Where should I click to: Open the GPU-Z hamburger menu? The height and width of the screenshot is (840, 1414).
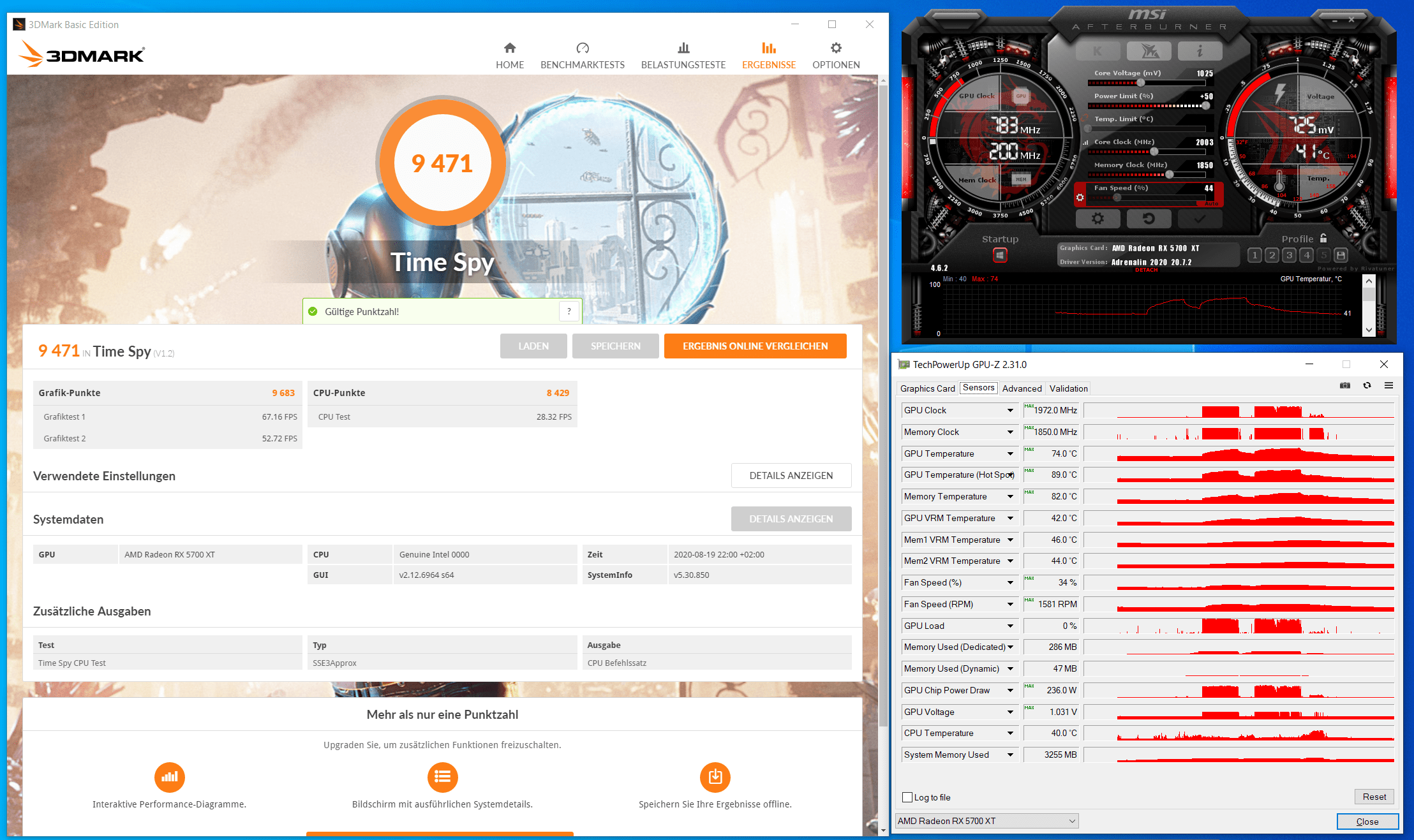coord(1388,385)
